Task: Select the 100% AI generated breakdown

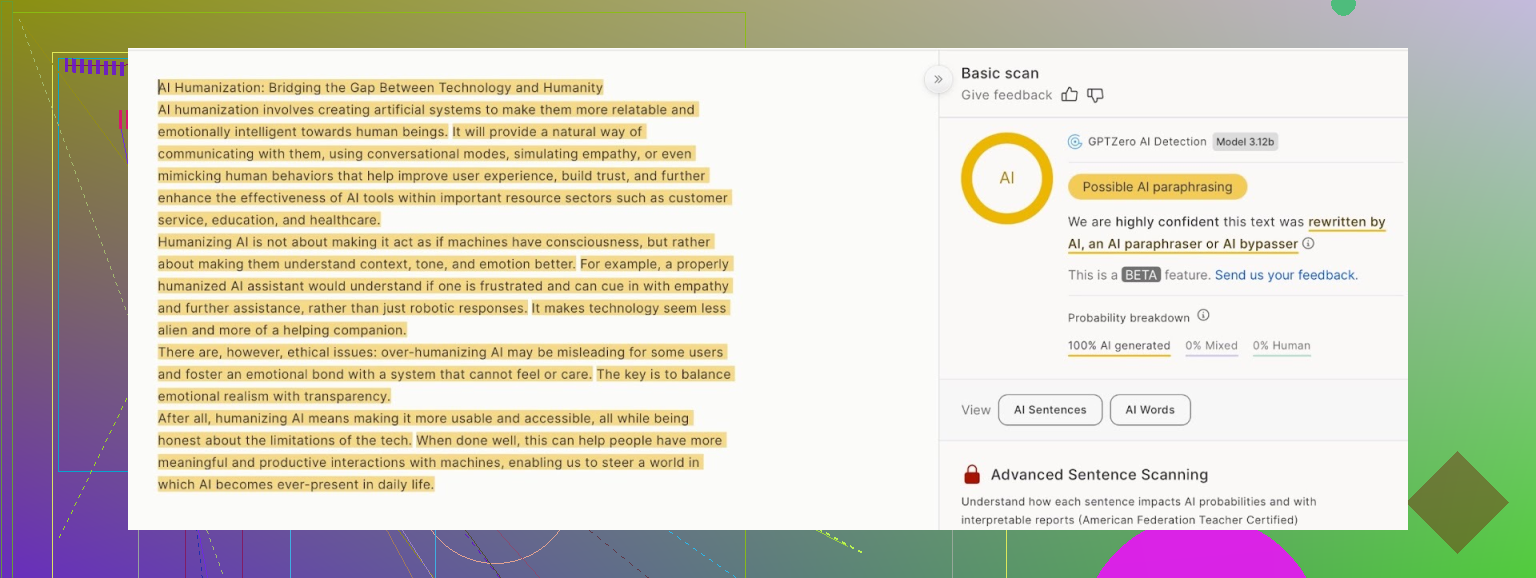Action: 1119,346
